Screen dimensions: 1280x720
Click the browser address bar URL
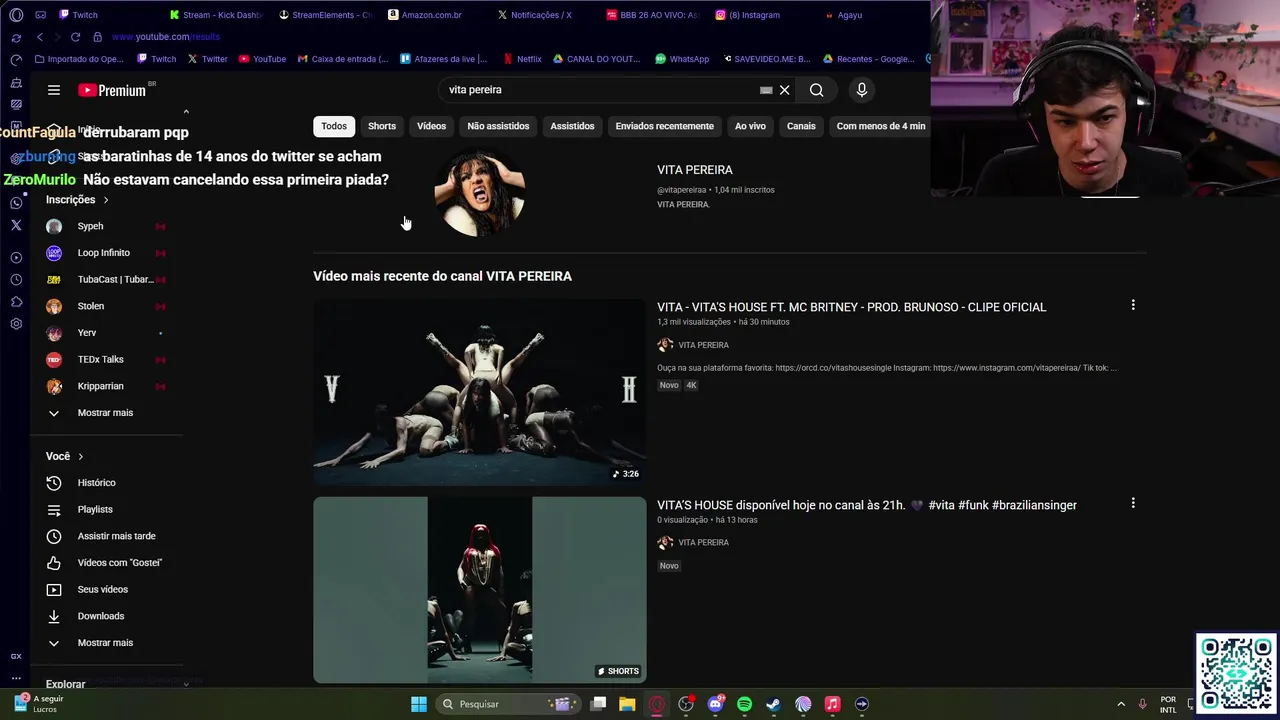tap(165, 37)
